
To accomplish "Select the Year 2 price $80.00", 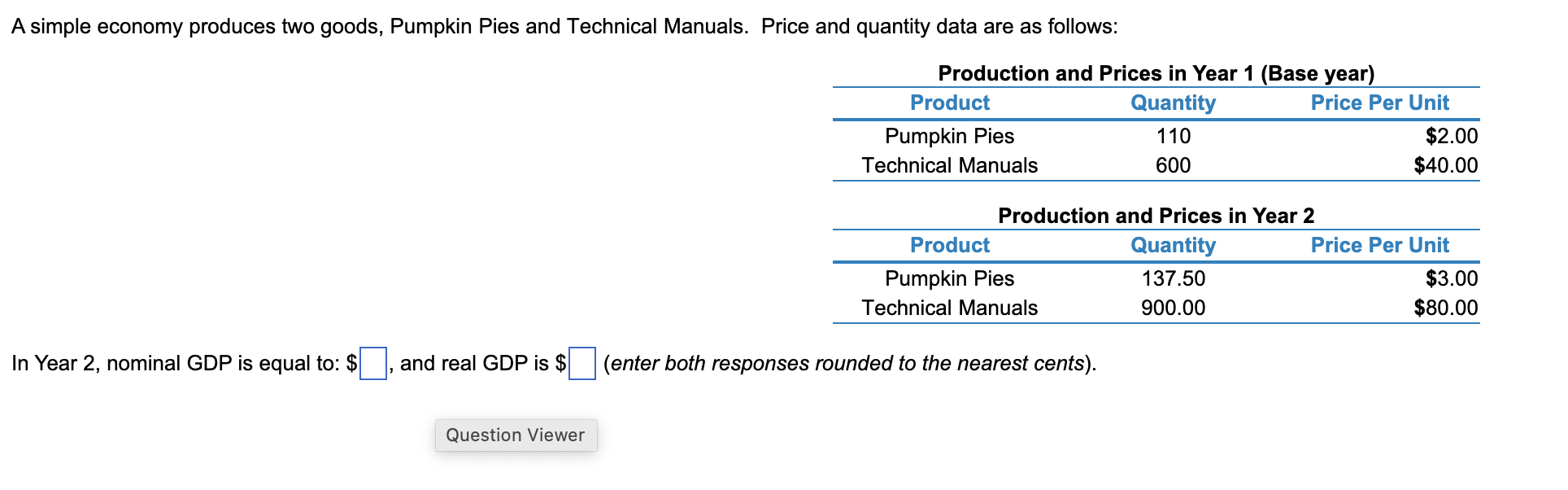I will click(x=1445, y=308).
